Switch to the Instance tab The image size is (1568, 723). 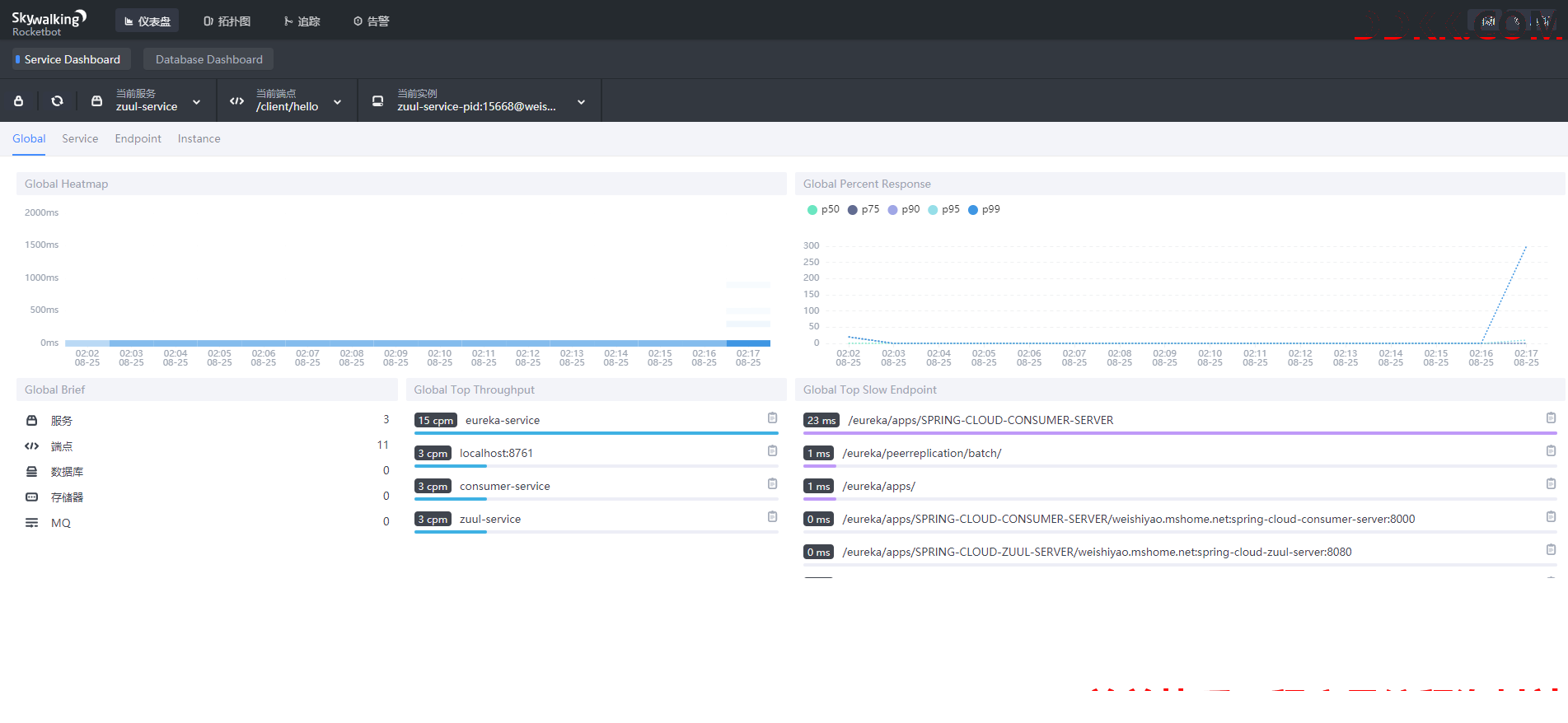click(x=199, y=138)
